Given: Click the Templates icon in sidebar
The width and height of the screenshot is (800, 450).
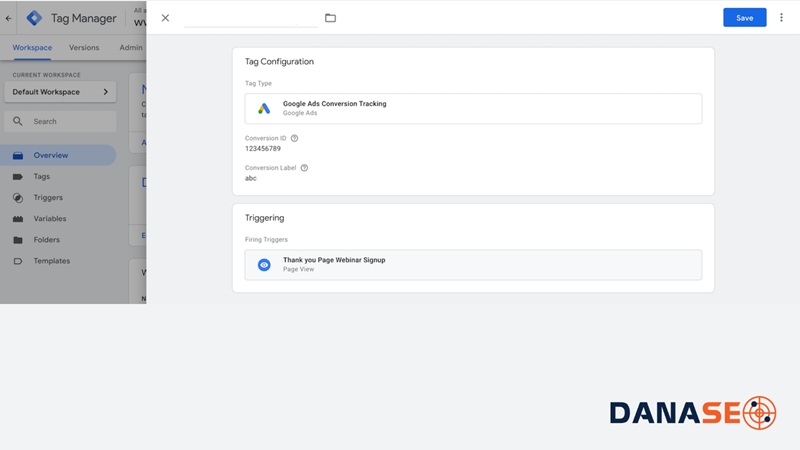Looking at the screenshot, I should pos(18,261).
